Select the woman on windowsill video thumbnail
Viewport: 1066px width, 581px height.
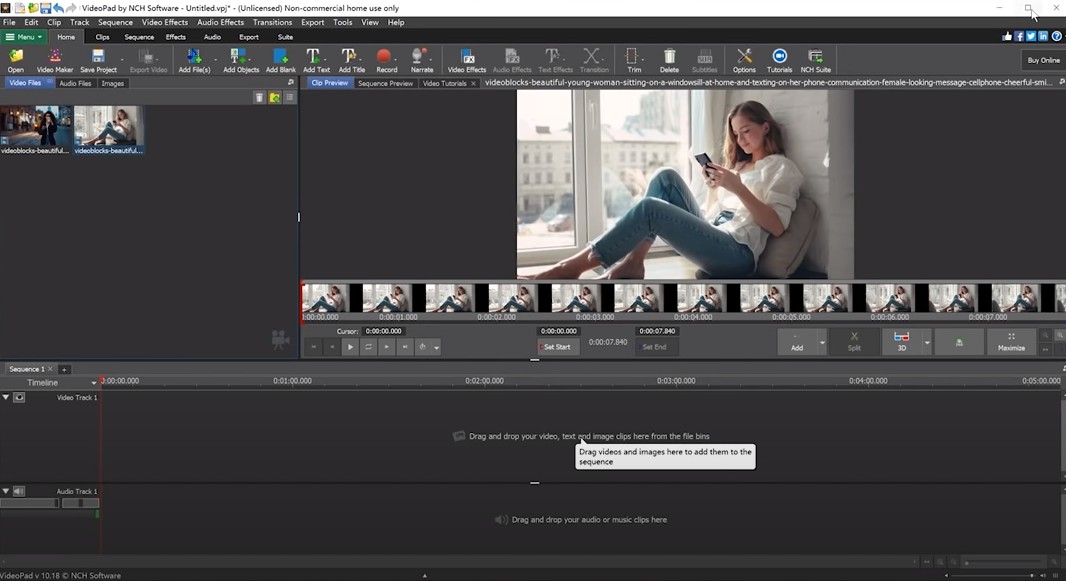click(109, 130)
